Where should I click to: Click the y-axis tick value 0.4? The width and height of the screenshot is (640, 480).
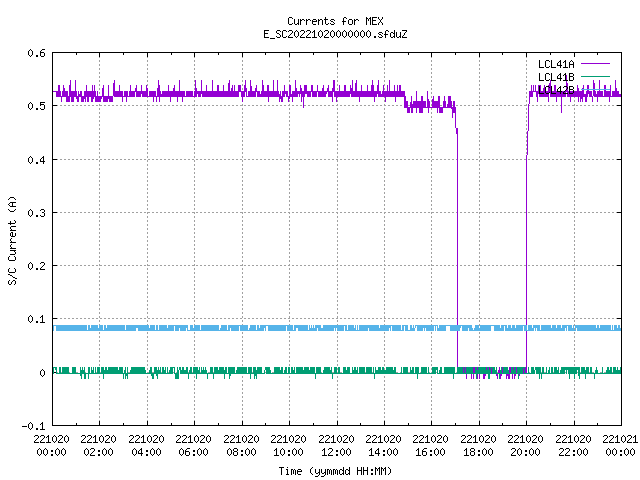(36, 160)
